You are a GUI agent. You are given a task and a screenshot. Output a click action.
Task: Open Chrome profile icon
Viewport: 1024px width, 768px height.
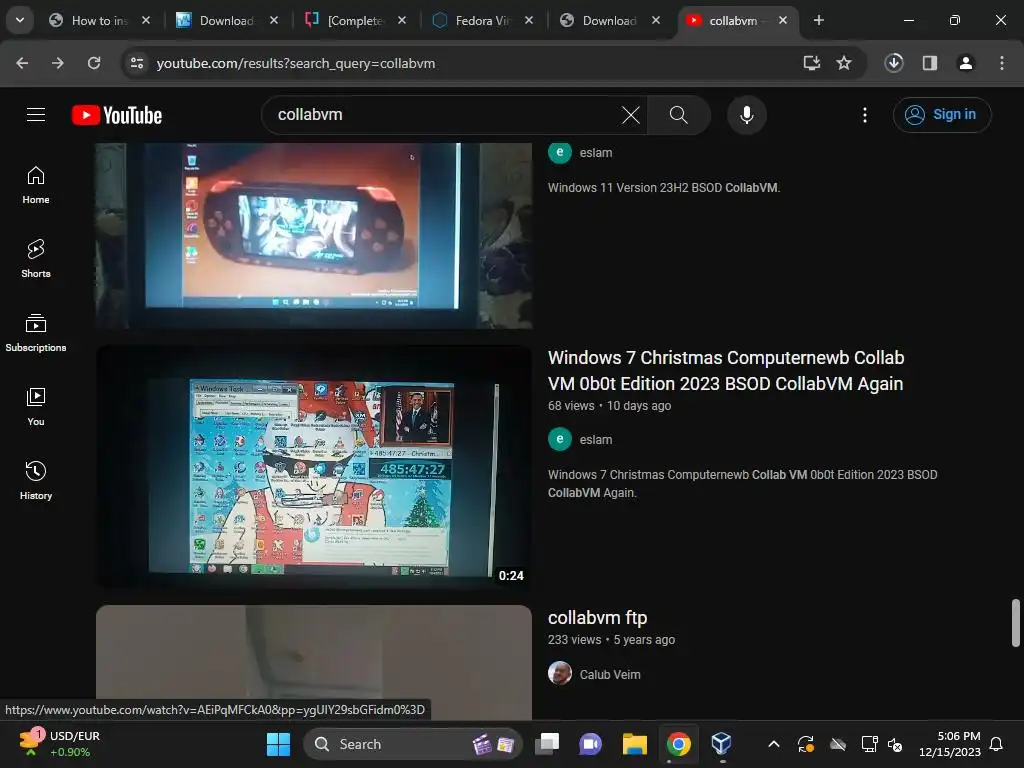pos(966,63)
